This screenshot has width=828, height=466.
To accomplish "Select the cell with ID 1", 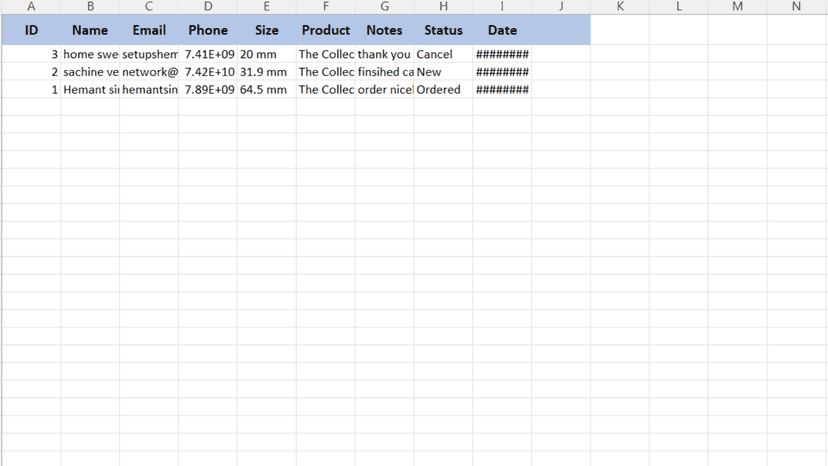I will [31, 89].
